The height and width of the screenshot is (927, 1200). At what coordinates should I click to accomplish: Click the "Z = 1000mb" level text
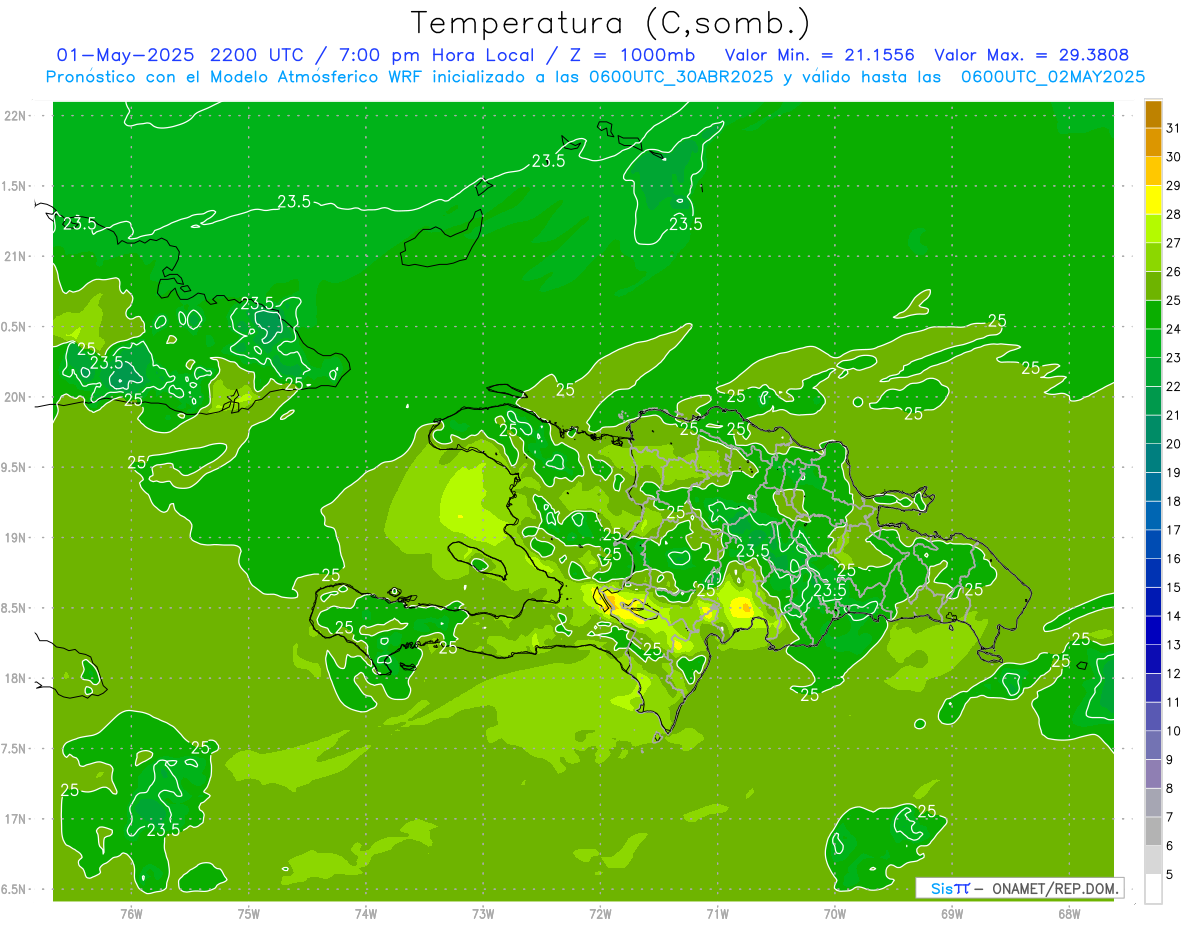[630, 55]
